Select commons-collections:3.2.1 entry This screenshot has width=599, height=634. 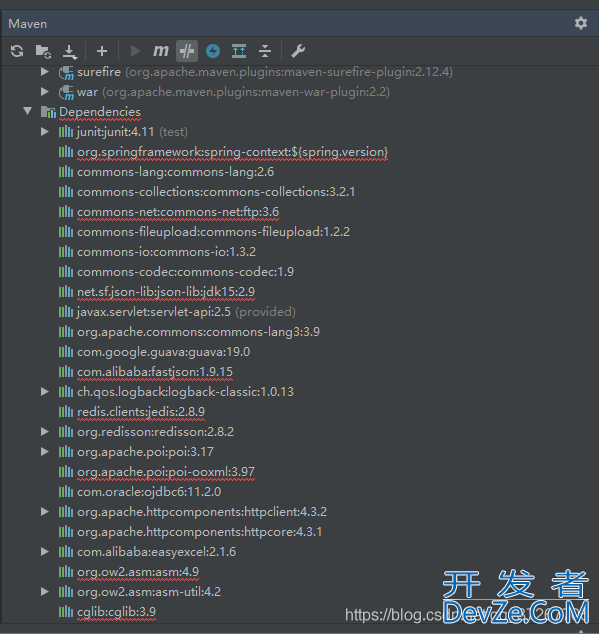point(216,192)
